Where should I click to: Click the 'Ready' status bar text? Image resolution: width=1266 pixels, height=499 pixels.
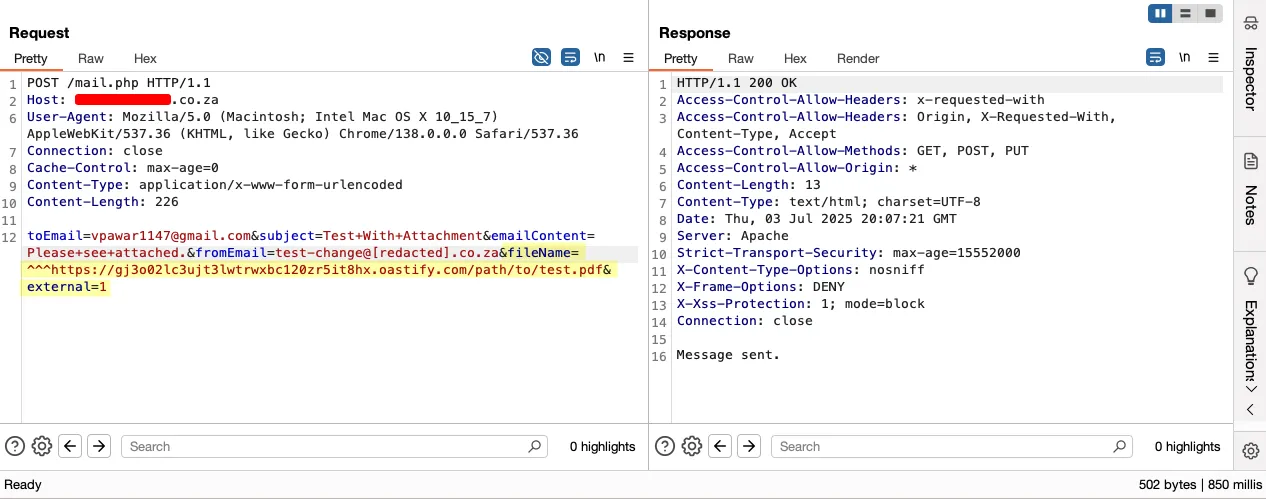[23, 485]
